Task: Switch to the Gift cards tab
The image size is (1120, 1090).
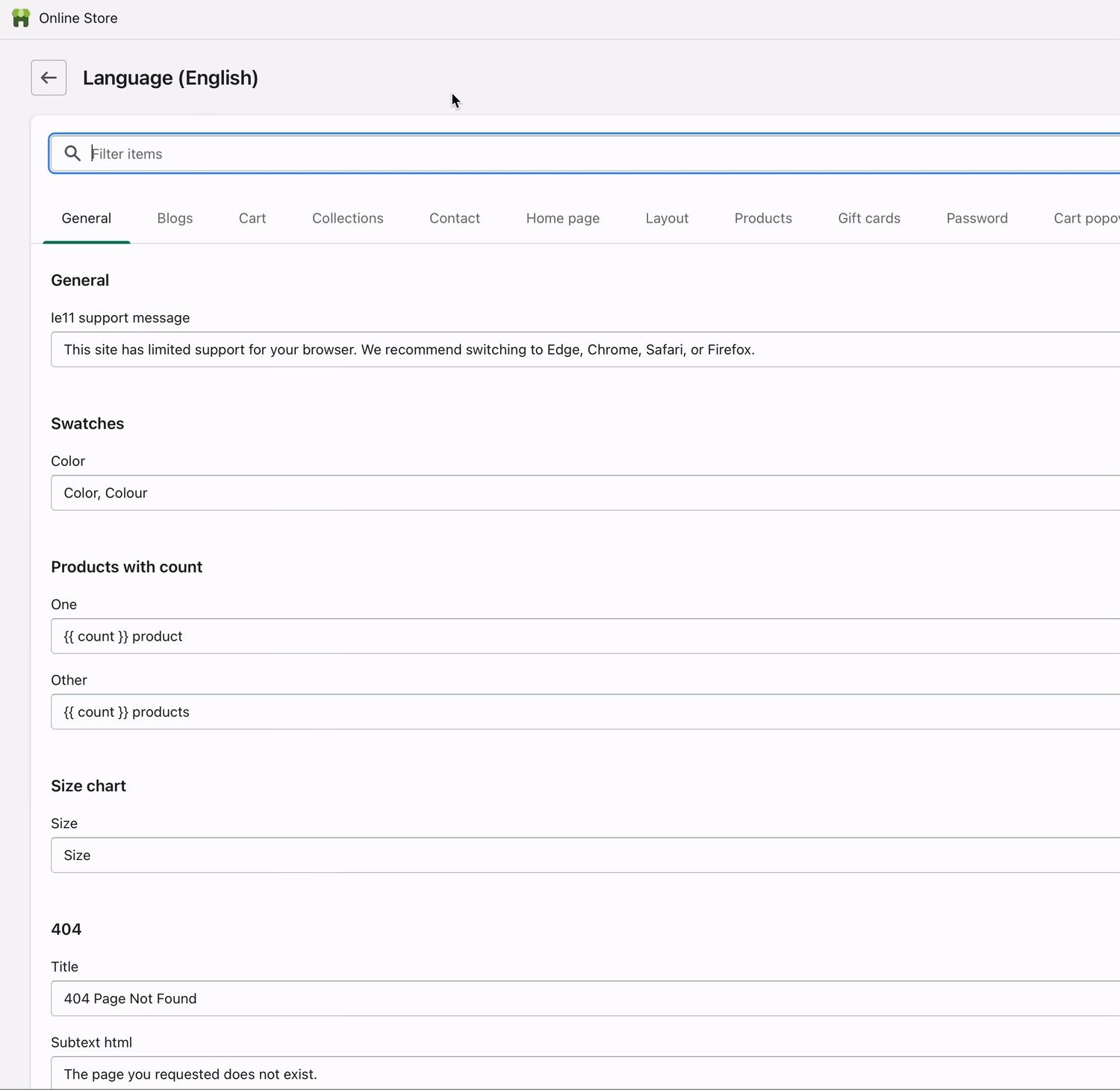Action: coord(869,218)
